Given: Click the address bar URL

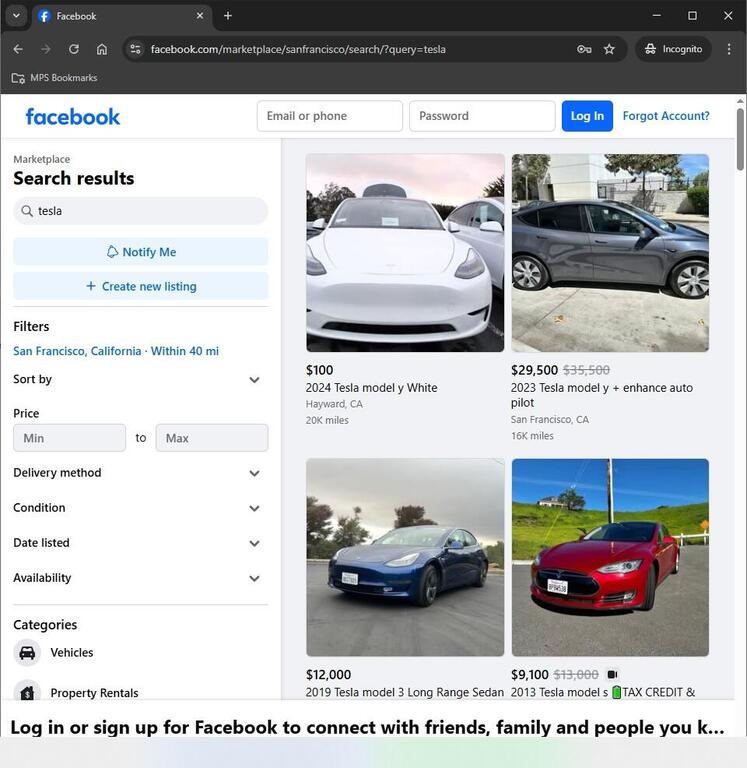Looking at the screenshot, I should point(298,49).
